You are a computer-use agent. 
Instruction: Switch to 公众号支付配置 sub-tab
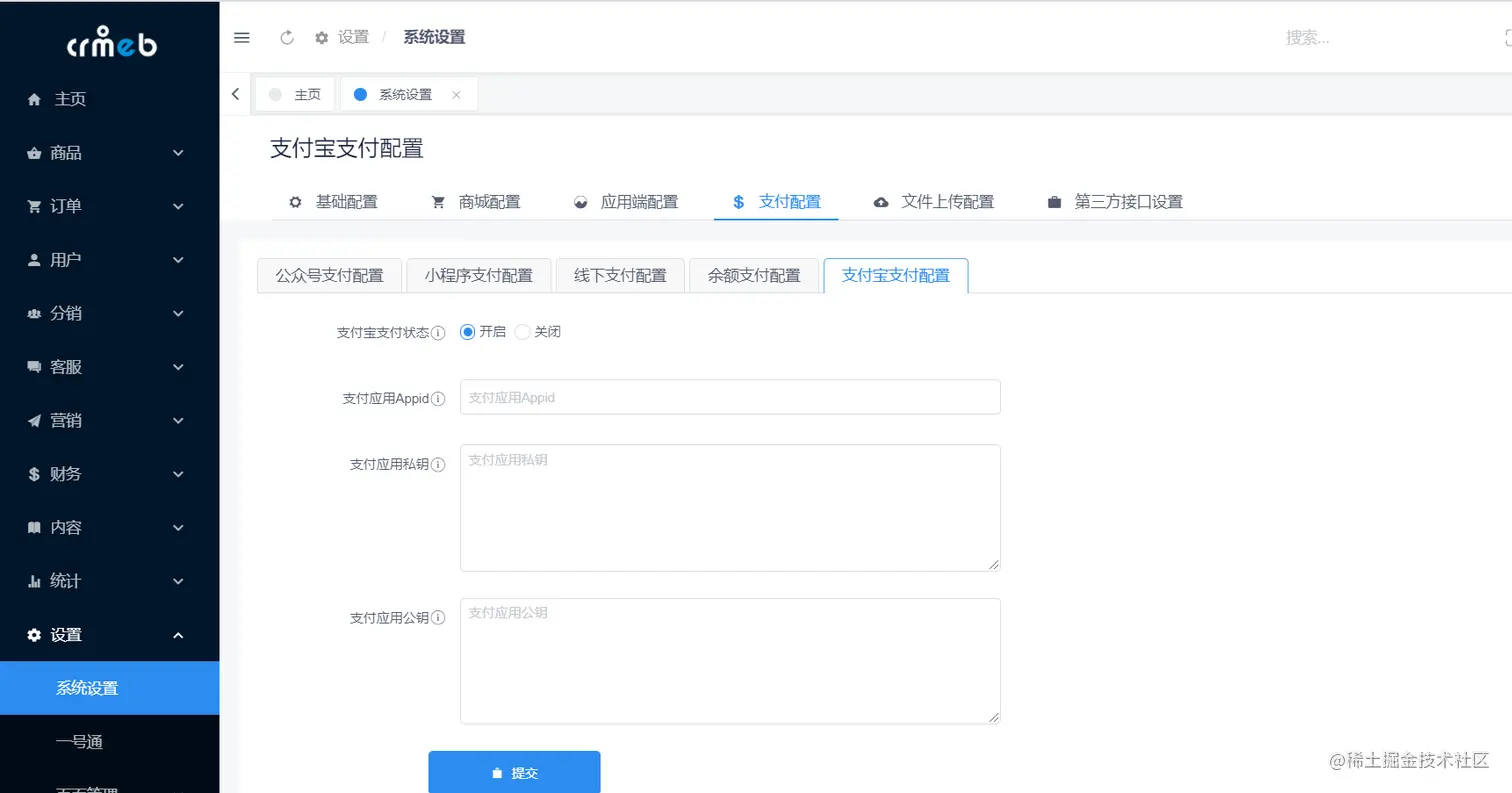tap(329, 275)
